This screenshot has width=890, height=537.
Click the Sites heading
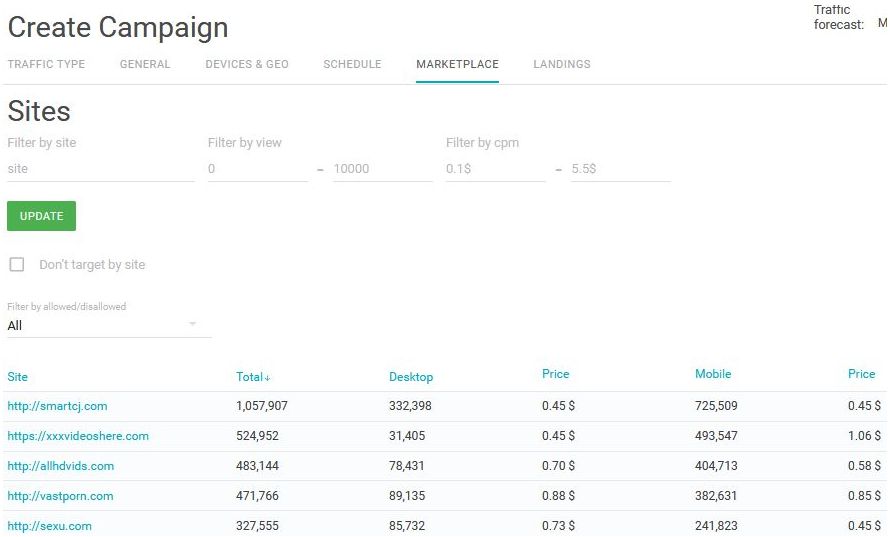[39, 111]
